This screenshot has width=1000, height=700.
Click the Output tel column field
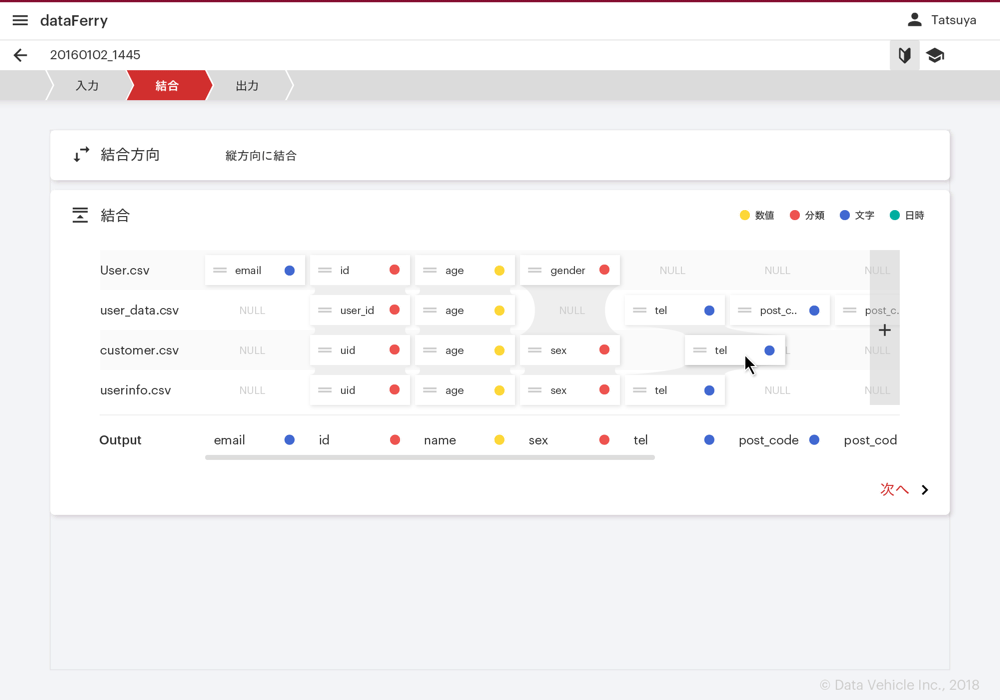[674, 440]
